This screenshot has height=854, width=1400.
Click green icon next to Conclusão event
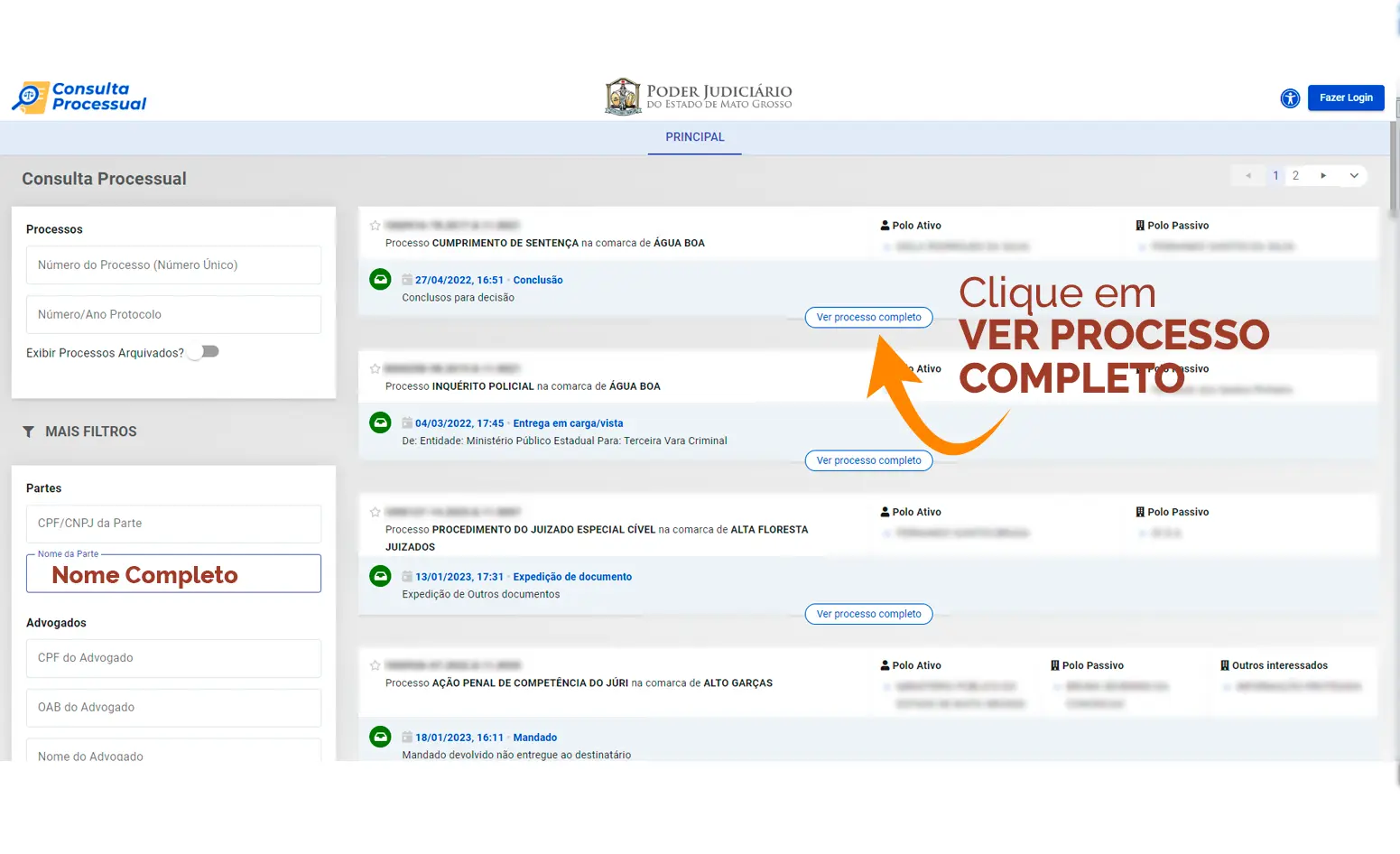point(381,280)
